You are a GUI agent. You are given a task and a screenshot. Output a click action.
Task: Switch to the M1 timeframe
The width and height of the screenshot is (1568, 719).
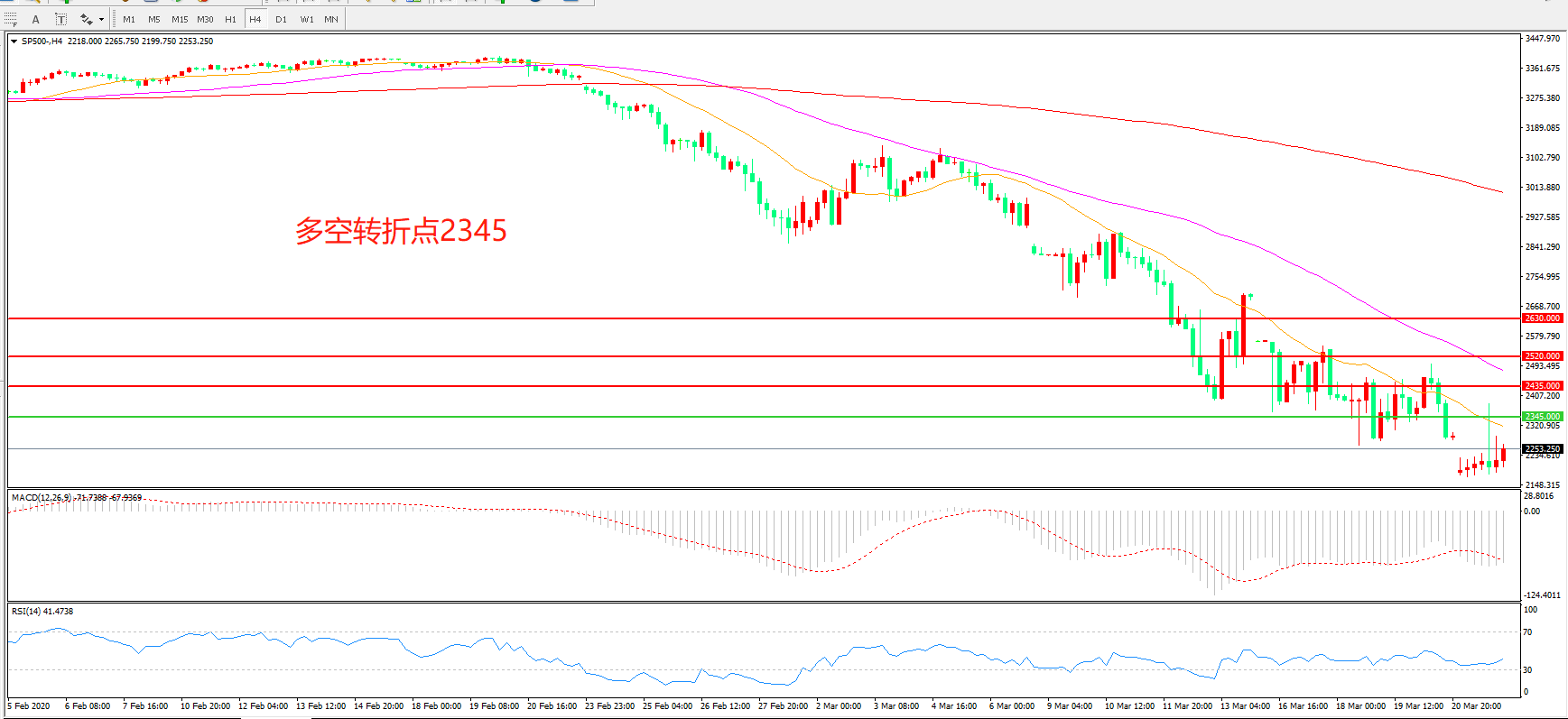(129, 19)
